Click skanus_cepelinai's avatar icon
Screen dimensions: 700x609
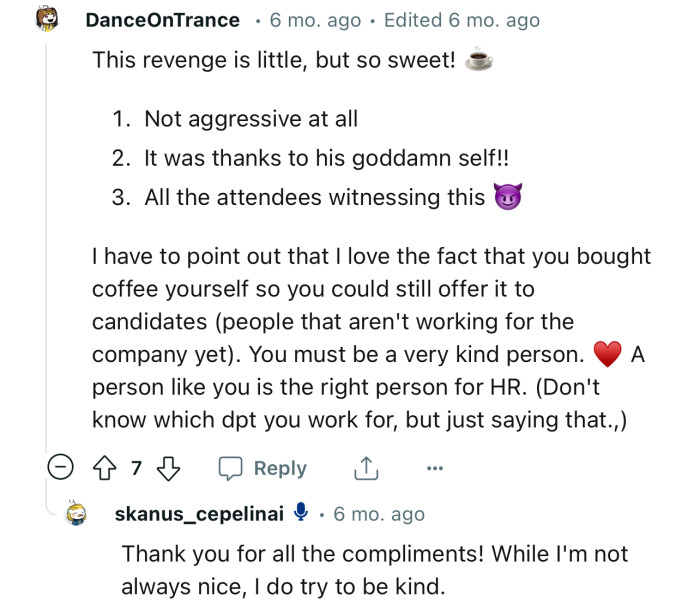pyautogui.click(x=77, y=514)
